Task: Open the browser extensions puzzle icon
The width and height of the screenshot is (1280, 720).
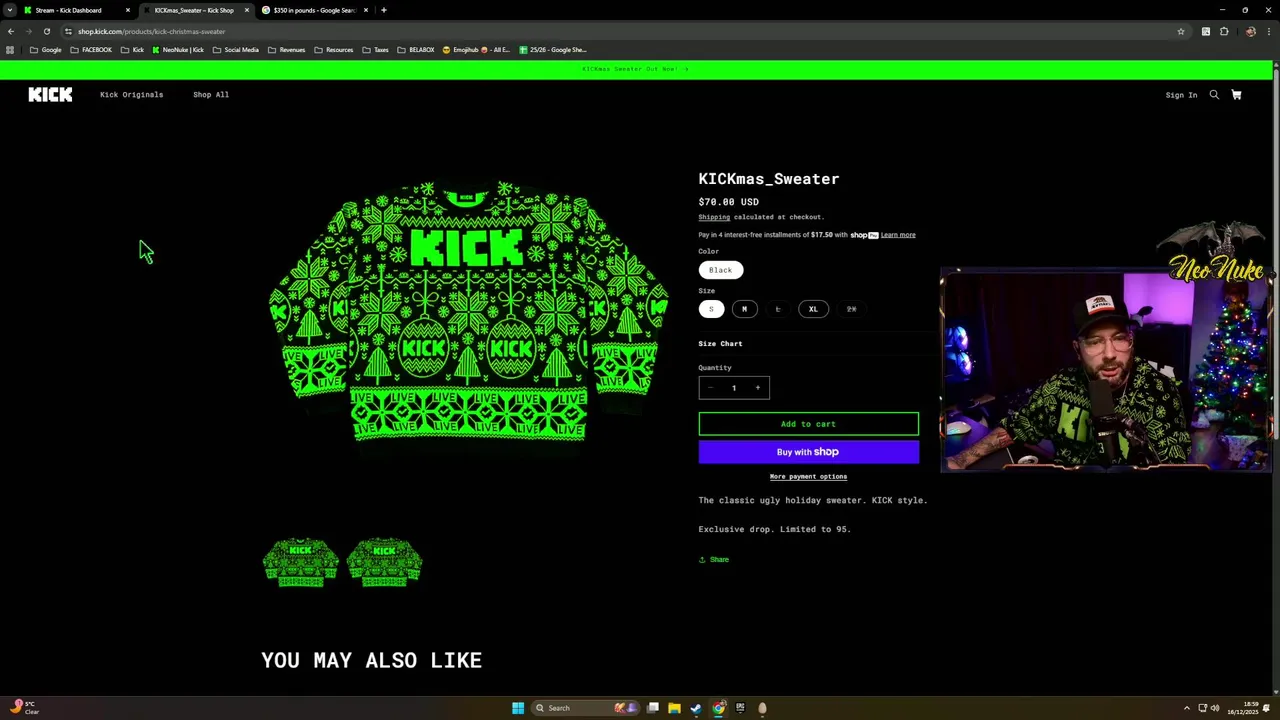Action: coord(1224,31)
